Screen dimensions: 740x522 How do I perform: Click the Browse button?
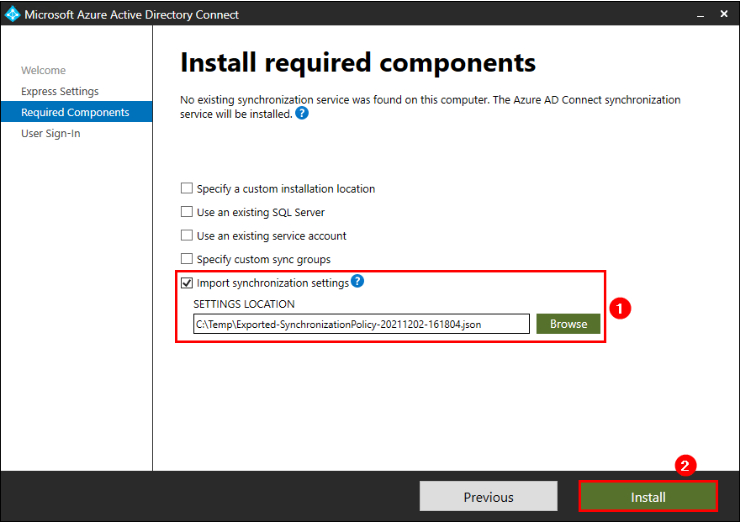568,324
